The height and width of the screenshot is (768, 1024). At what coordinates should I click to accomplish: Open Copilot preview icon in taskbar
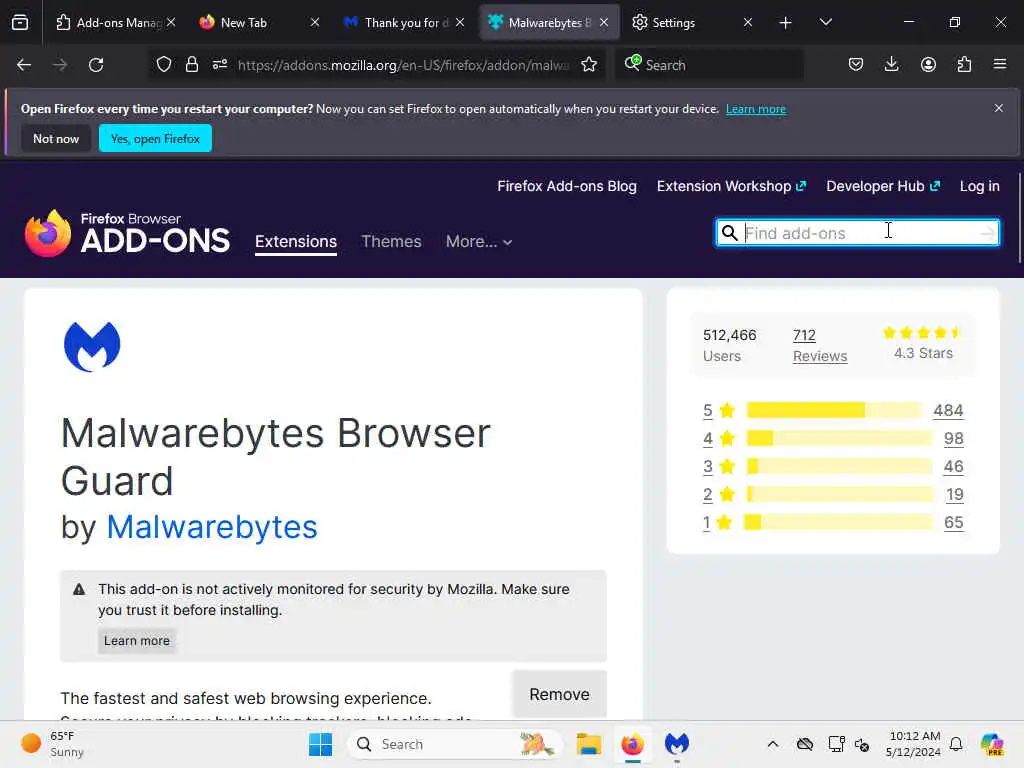(992, 744)
